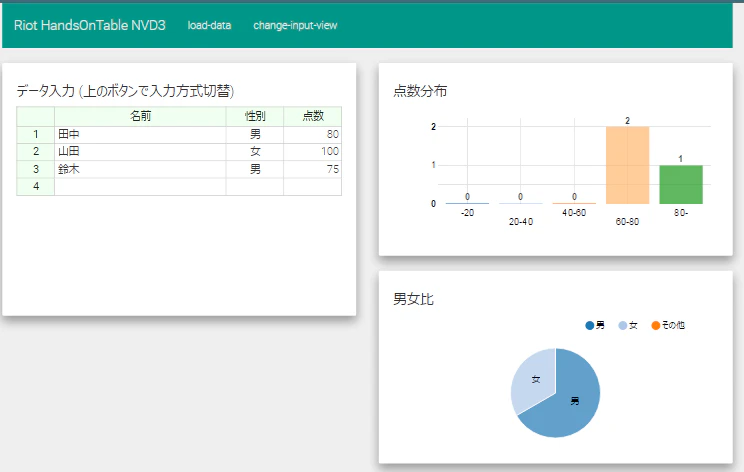744x472 pixels.
Task: Click the 80- axis label
Action: [x=681, y=213]
